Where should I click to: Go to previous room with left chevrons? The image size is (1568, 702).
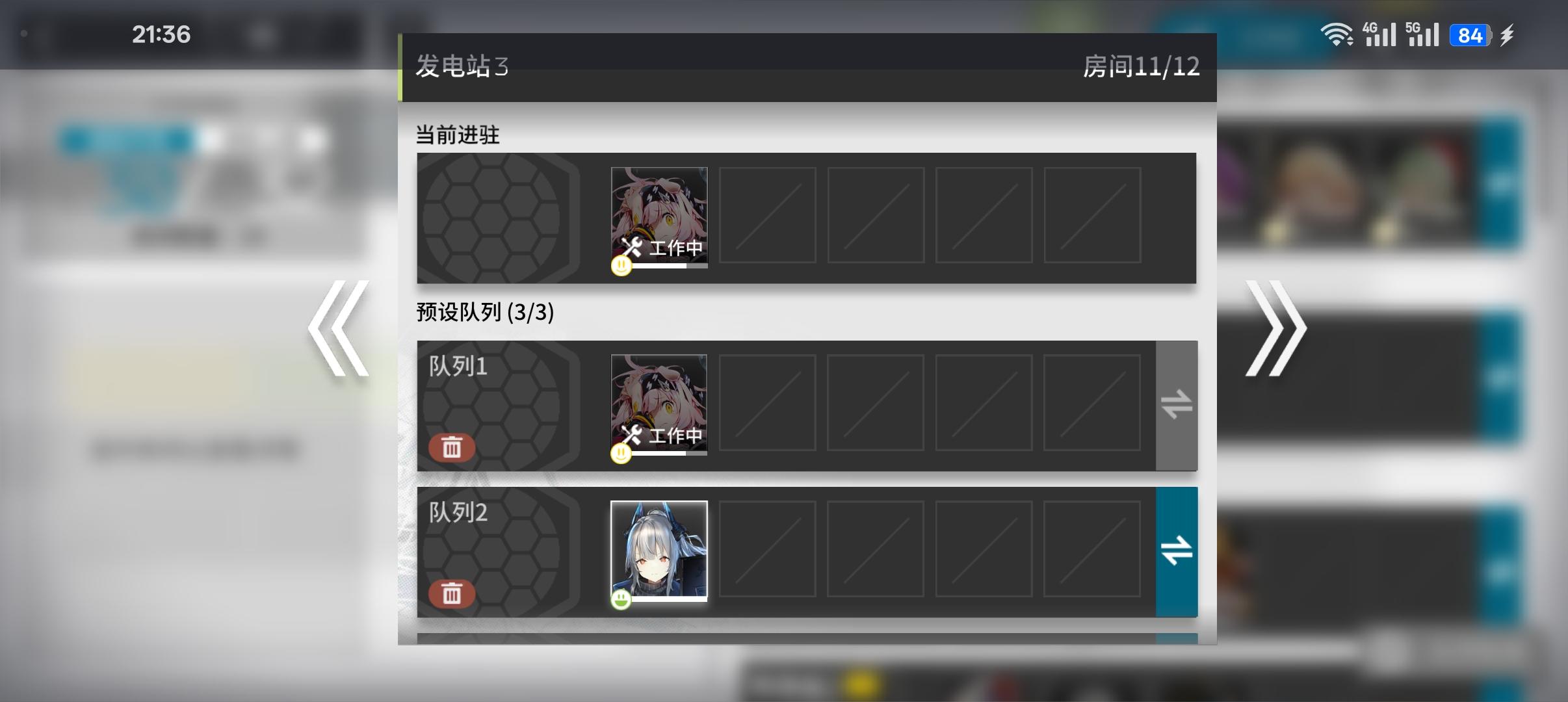(339, 328)
